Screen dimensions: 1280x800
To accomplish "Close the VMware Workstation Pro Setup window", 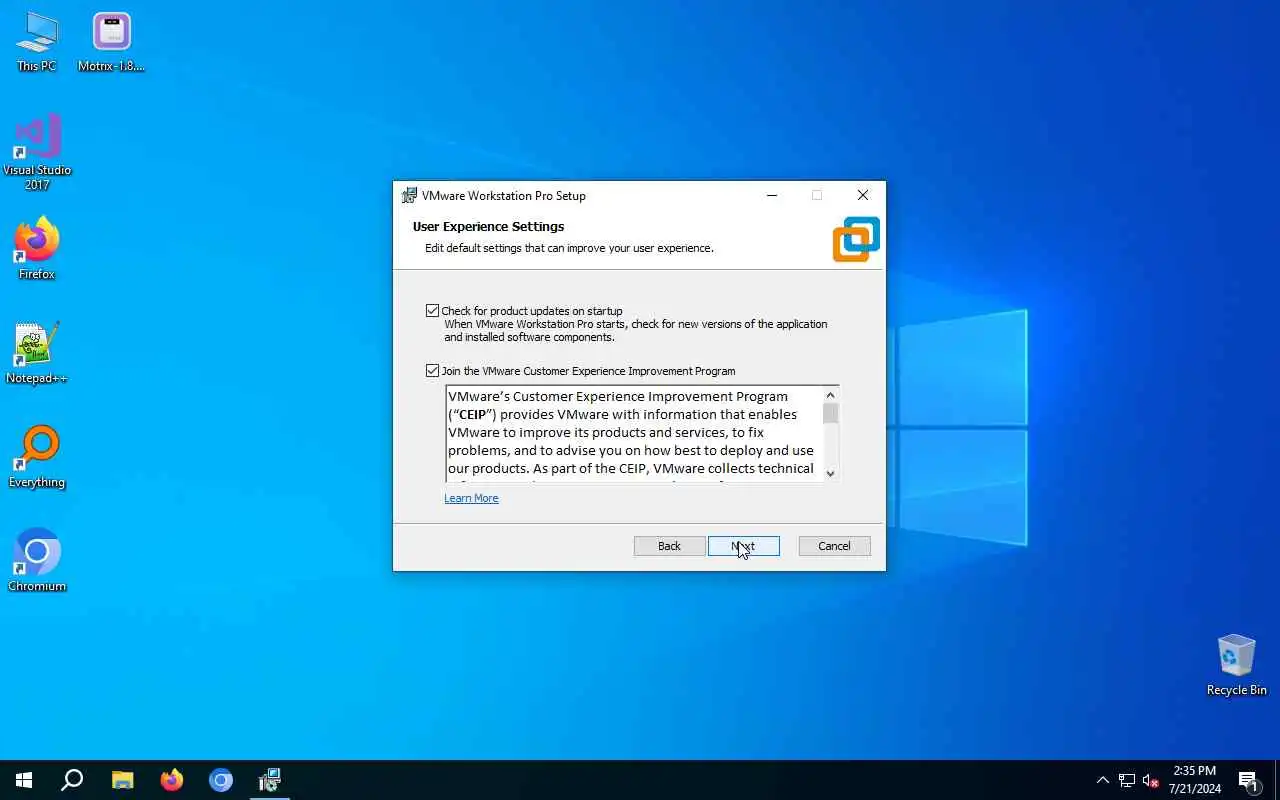I will [x=863, y=195].
